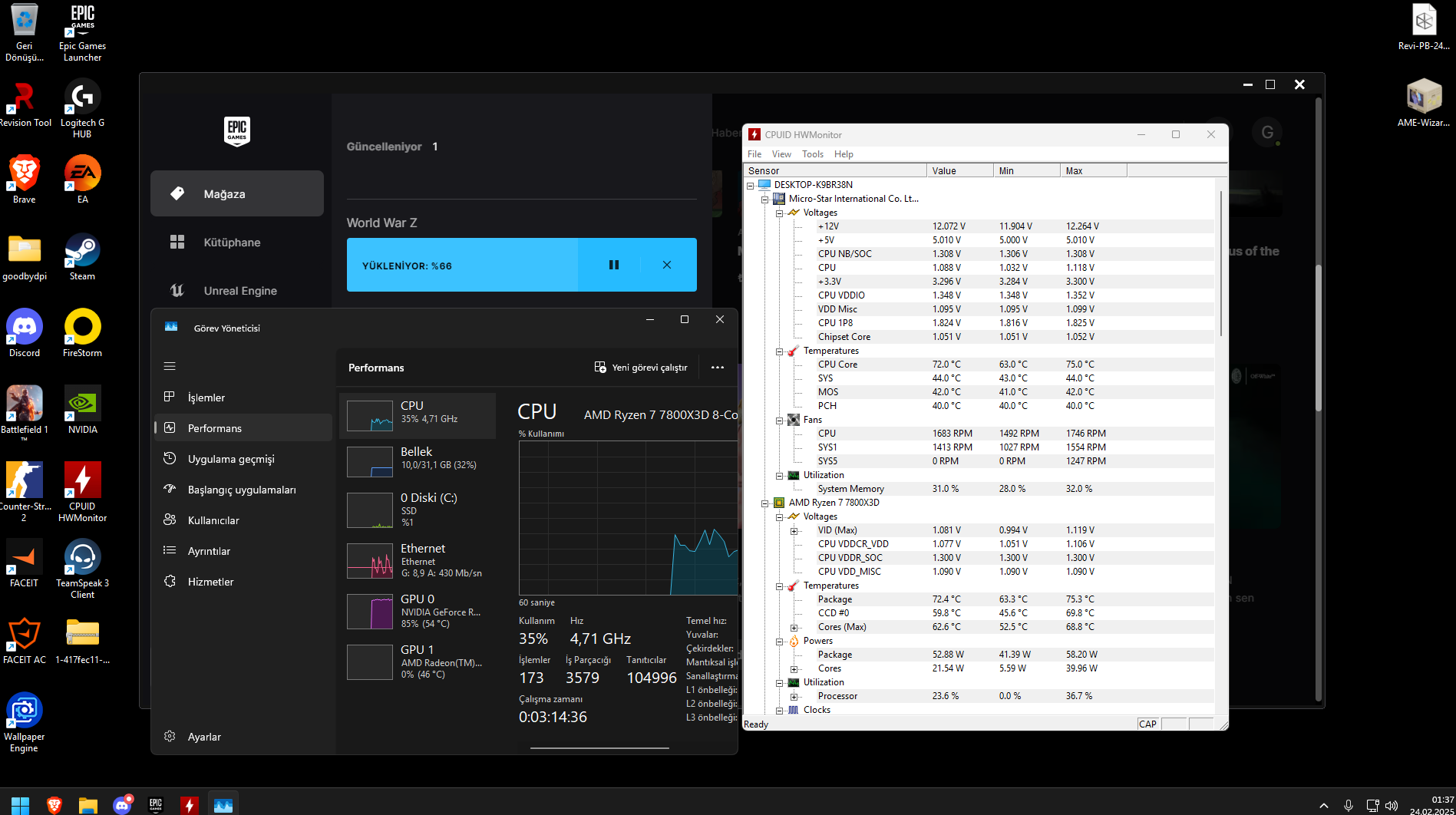Go to Kütüphane in Epic launcher
Screen dimensions: 1456x815
237,242
